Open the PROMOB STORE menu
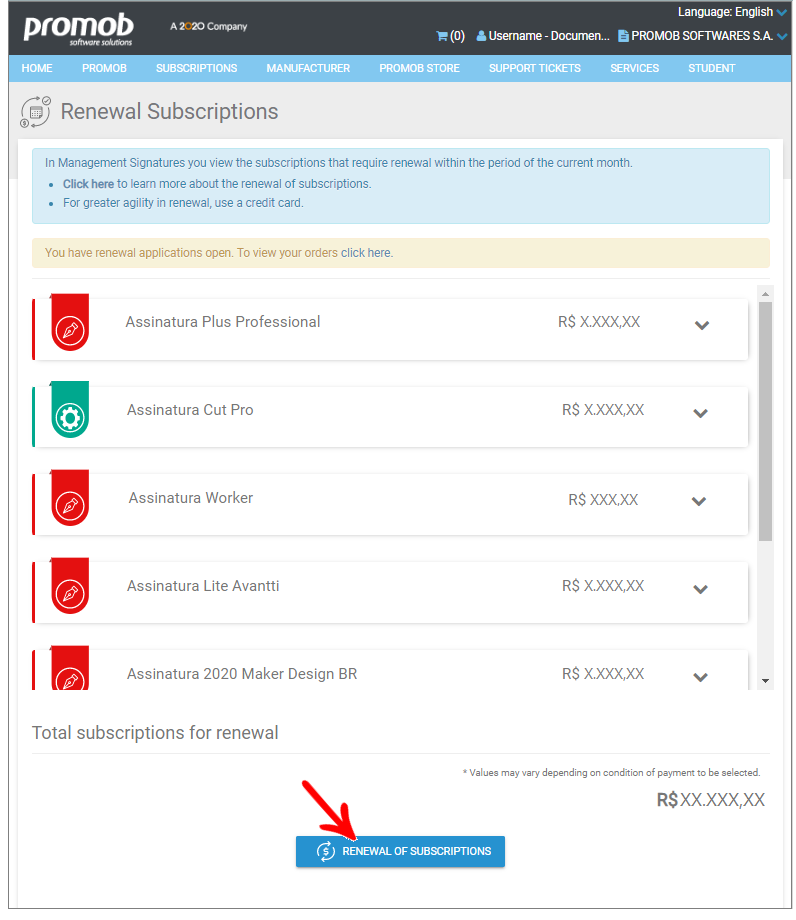The image size is (796, 920). [419, 68]
